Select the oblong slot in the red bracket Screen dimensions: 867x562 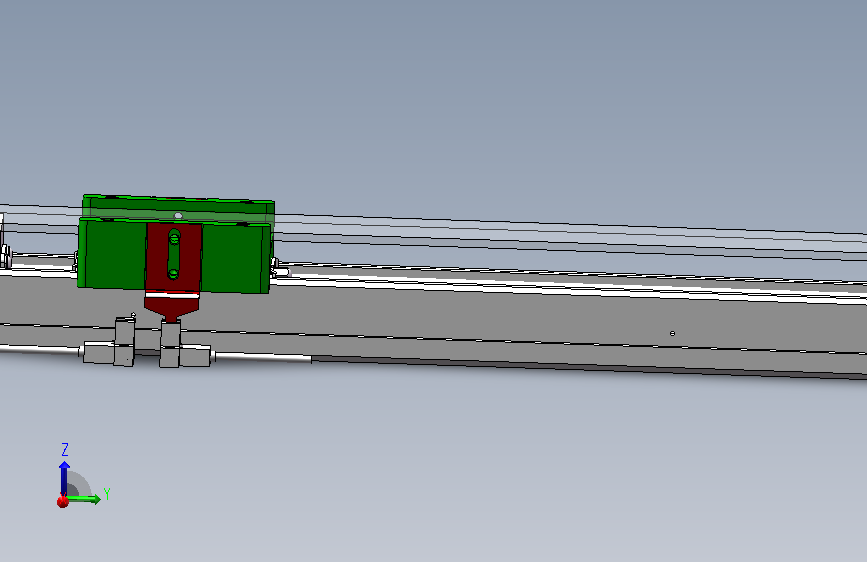pos(174,254)
